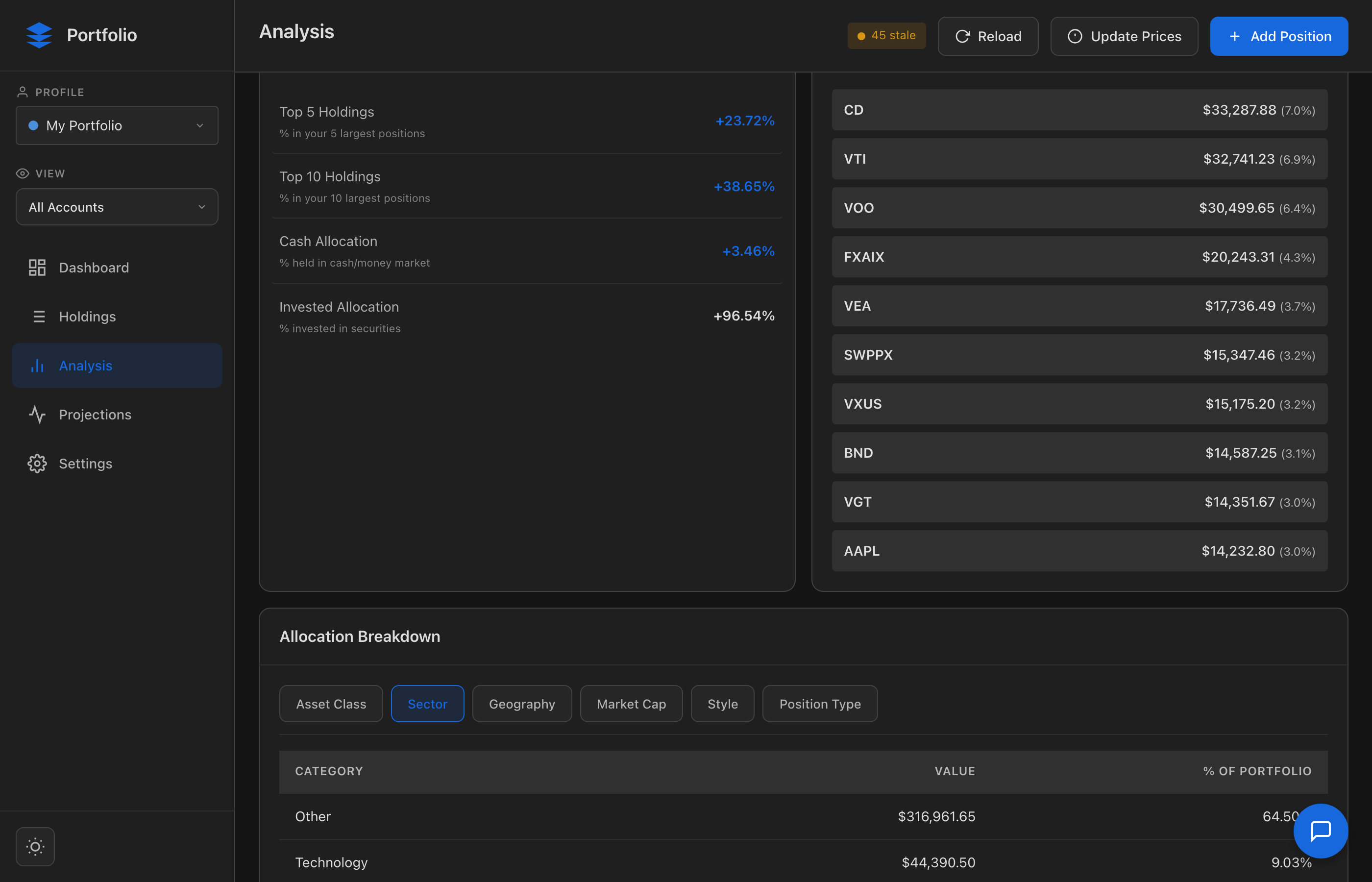
Task: Open the My Portfolio profile dropdown
Action: (x=117, y=125)
